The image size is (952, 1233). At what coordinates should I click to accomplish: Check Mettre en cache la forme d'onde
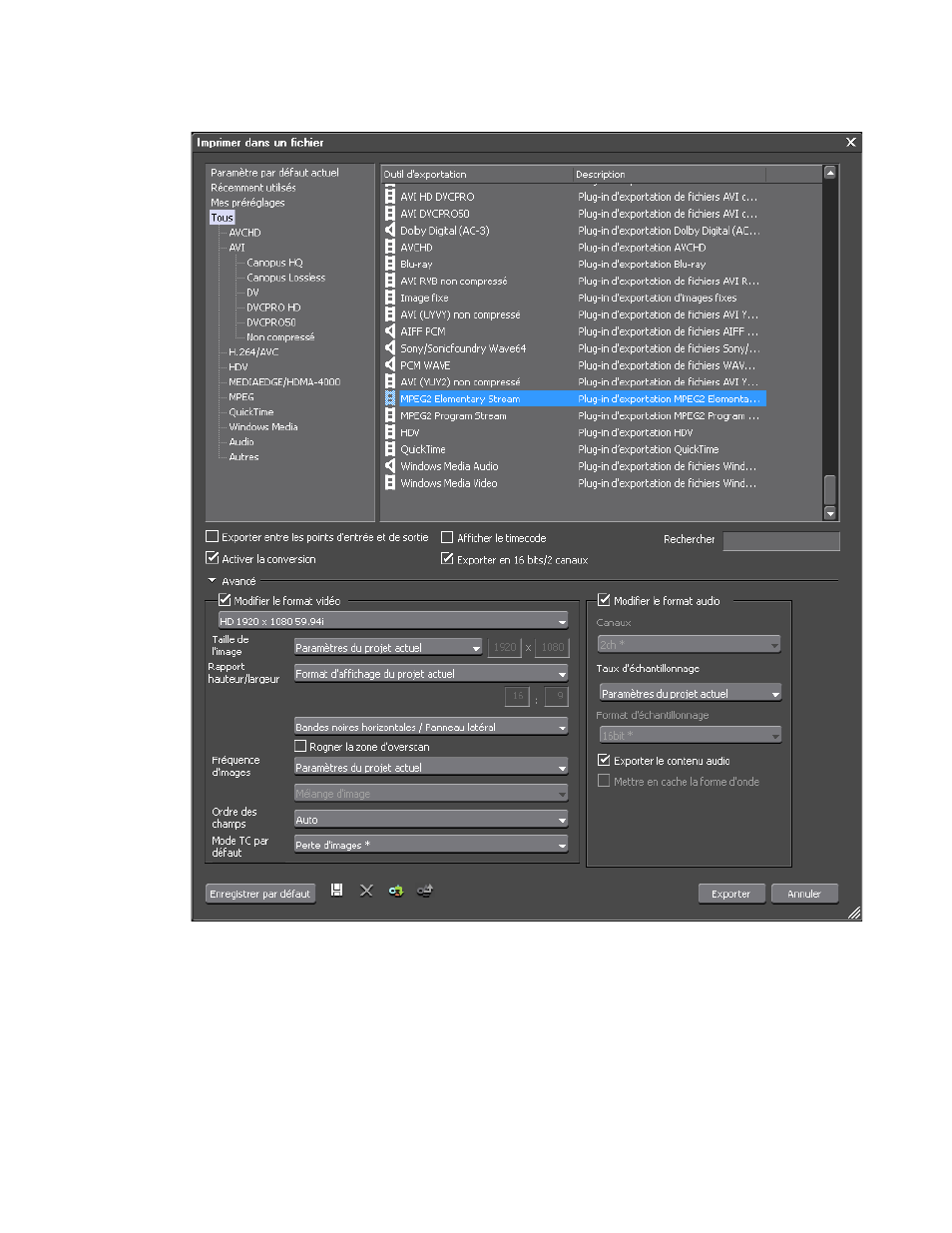[x=604, y=781]
